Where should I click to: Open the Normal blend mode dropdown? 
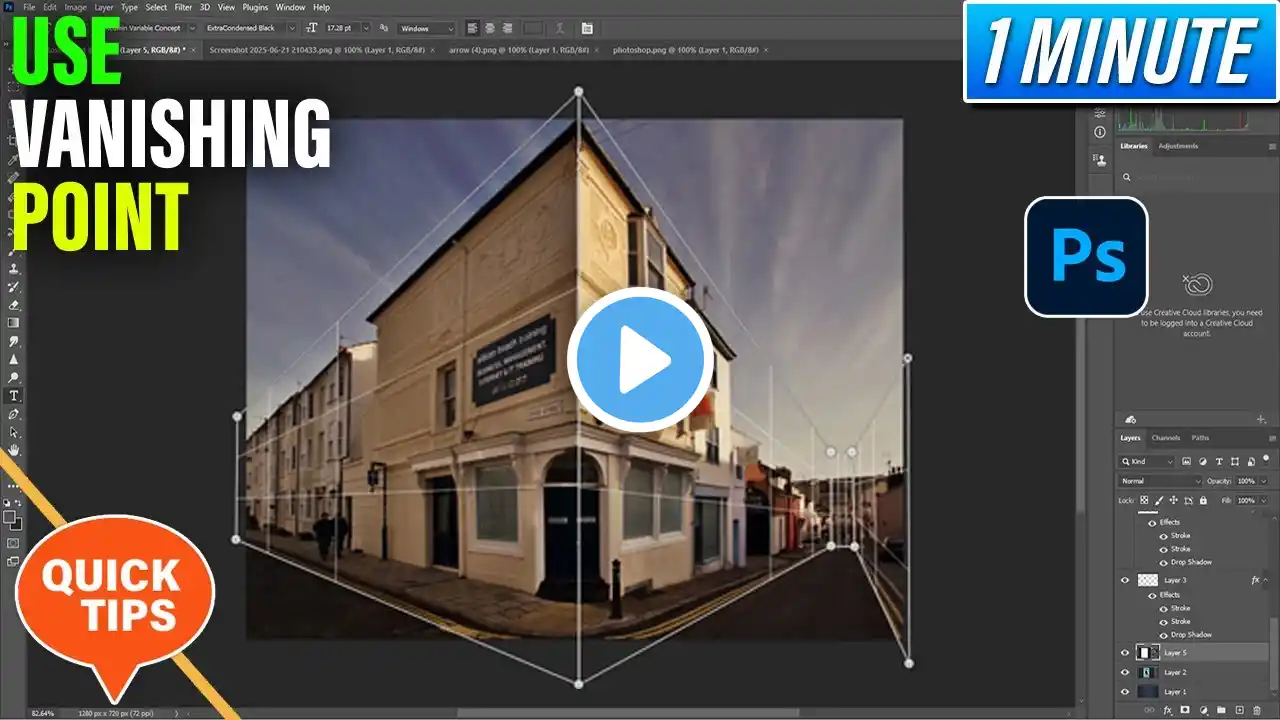(1160, 481)
